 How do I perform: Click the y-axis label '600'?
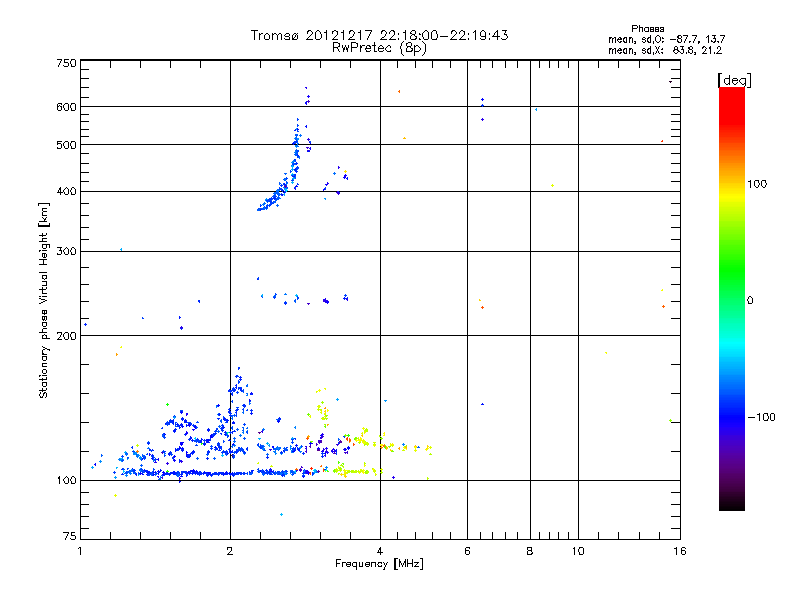coord(66,107)
